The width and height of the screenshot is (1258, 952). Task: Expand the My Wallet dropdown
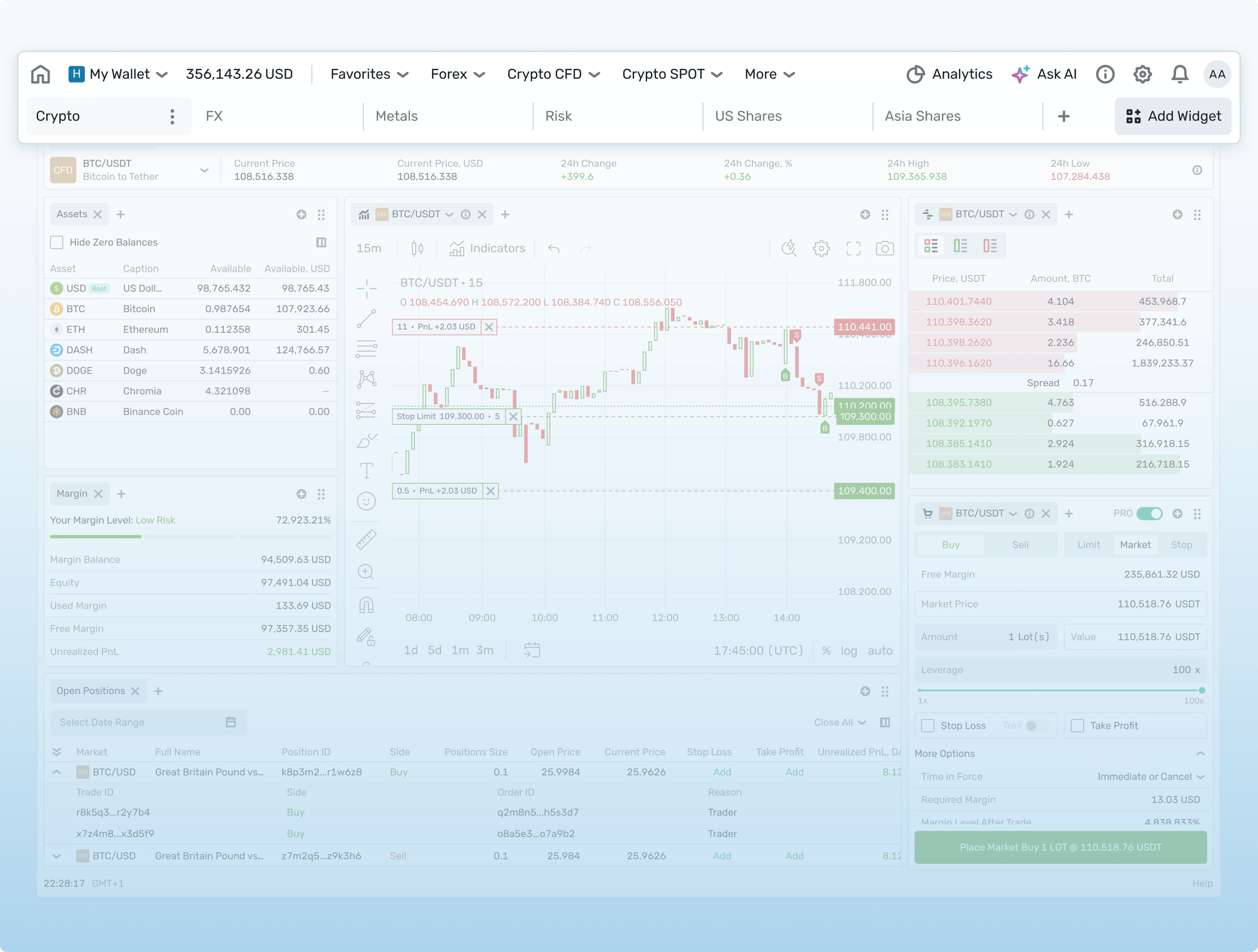[118, 74]
